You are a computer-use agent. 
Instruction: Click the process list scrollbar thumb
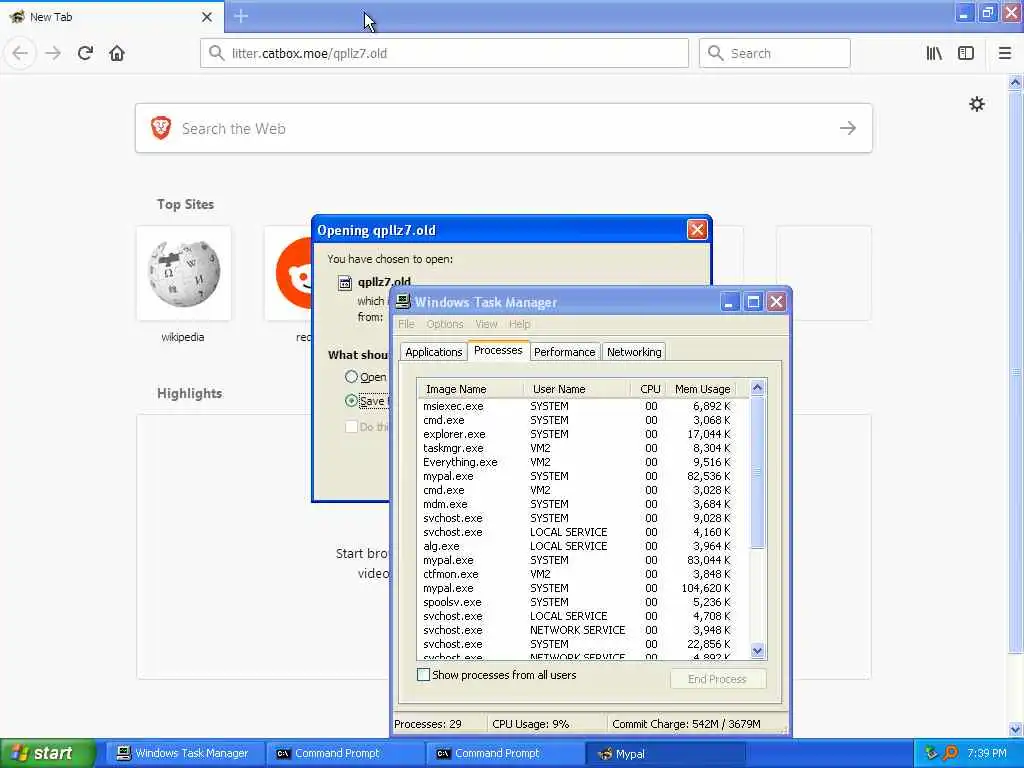(x=758, y=472)
